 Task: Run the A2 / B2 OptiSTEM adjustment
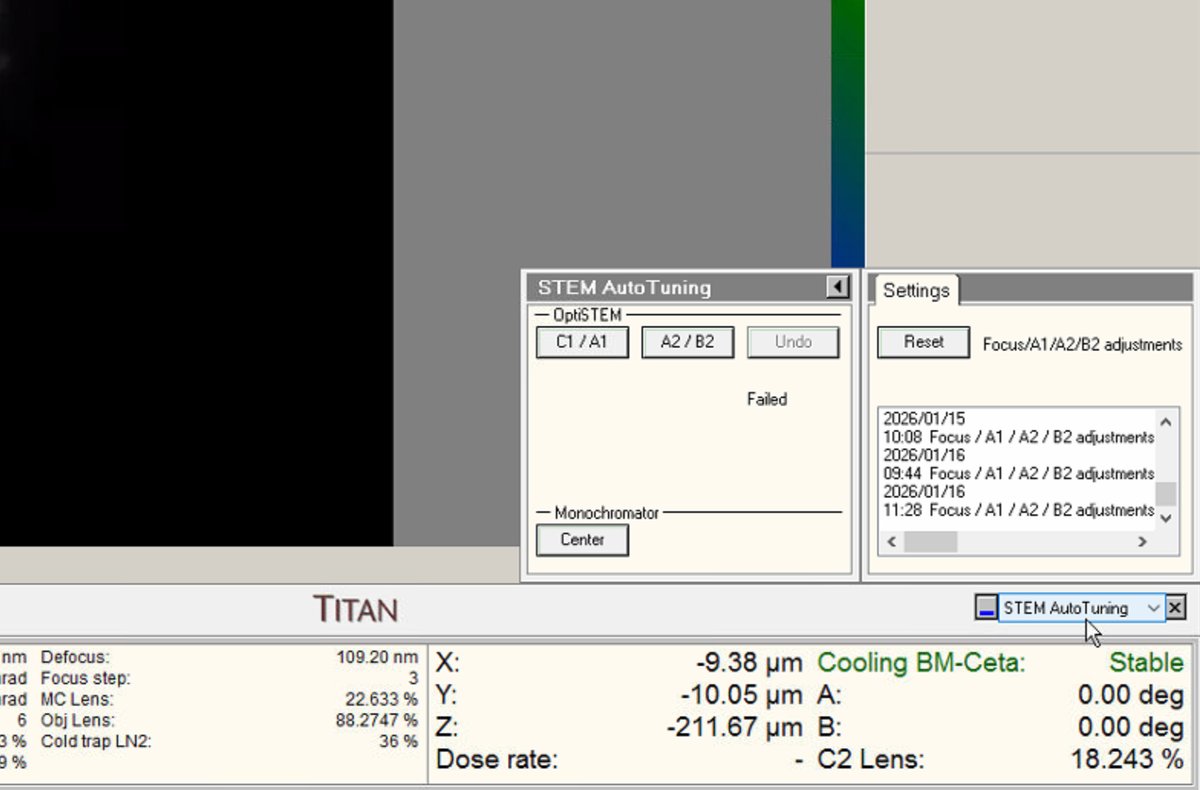click(687, 342)
